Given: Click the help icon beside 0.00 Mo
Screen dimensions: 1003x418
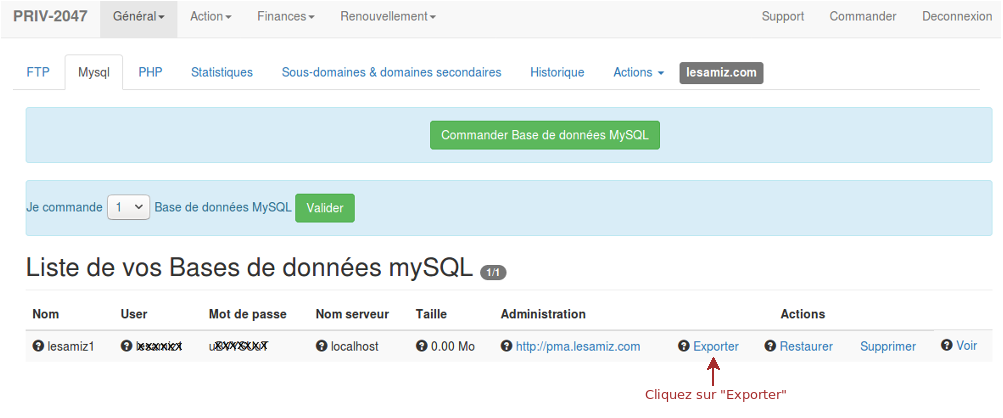Looking at the screenshot, I should coord(421,346).
